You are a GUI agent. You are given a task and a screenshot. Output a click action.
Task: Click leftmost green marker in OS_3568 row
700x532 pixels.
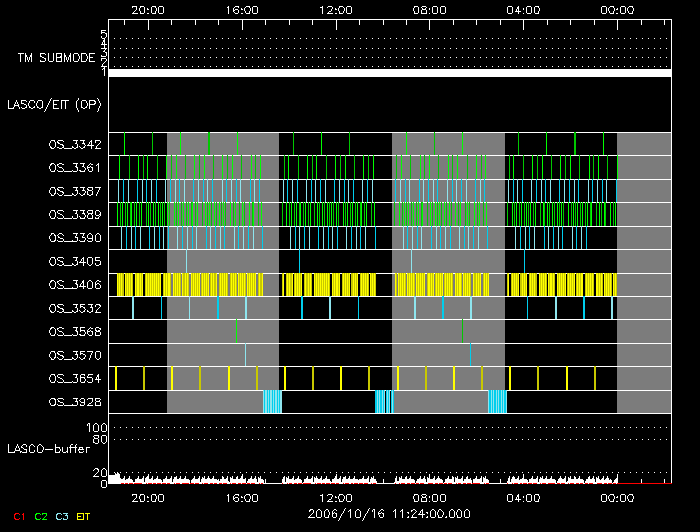tap(236, 331)
